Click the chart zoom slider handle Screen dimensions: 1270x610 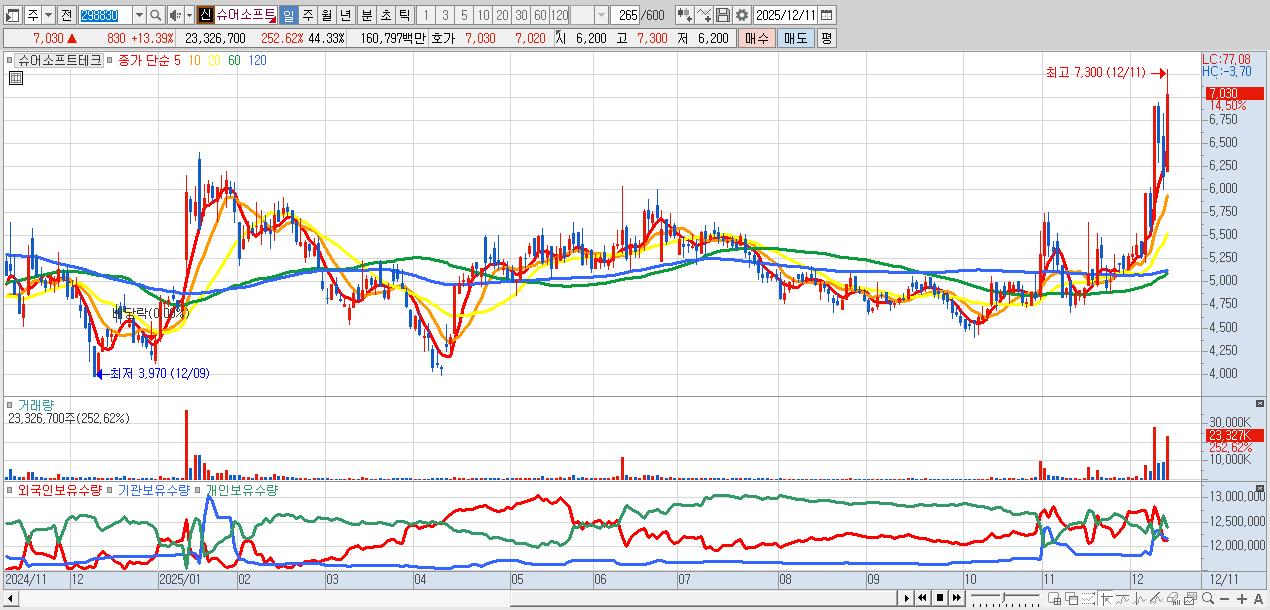coord(1003,597)
